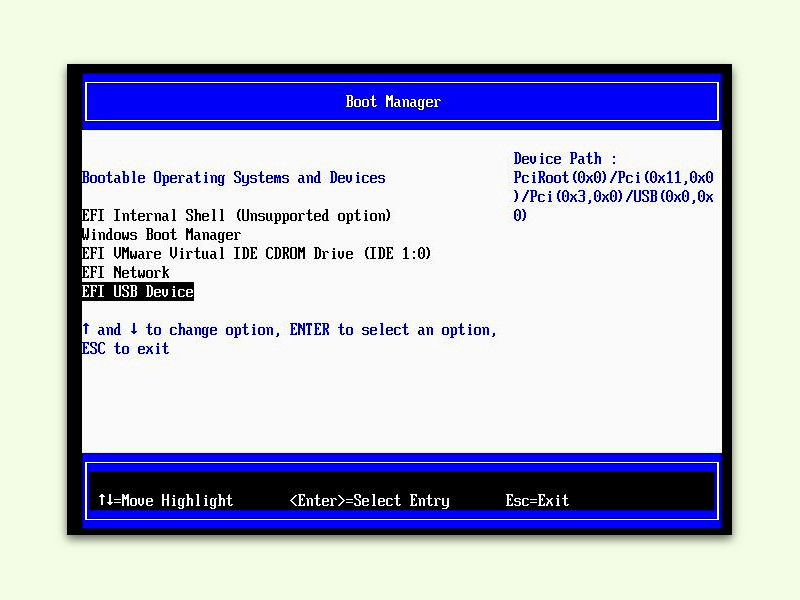Click the '↑ and ↓ to change option' hint

tap(181, 330)
